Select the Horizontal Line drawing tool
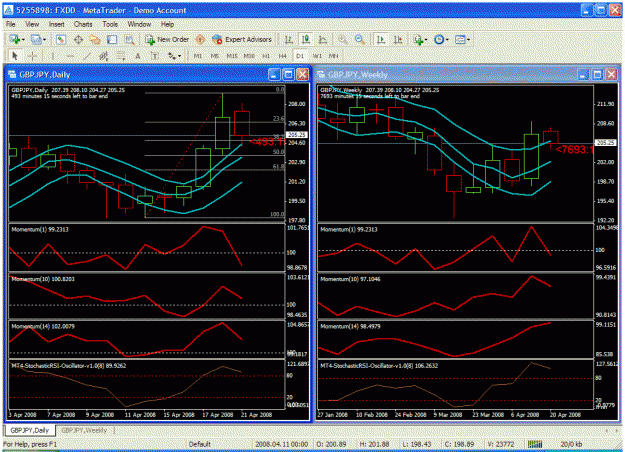This screenshot has width=625, height=452. coord(70,56)
